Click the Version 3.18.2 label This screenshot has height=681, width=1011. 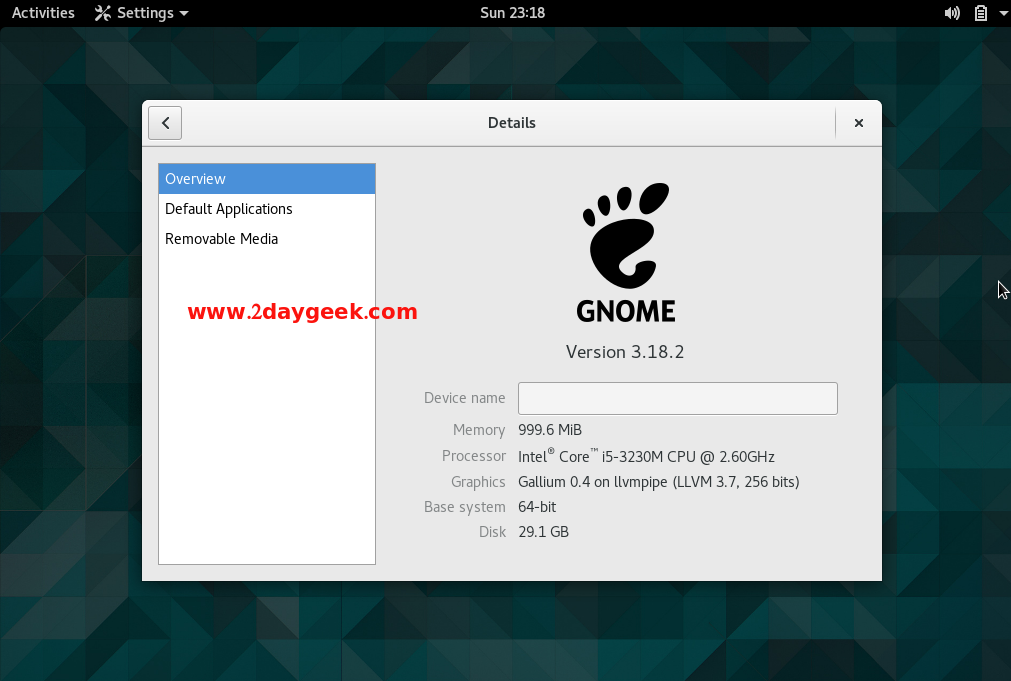click(625, 352)
